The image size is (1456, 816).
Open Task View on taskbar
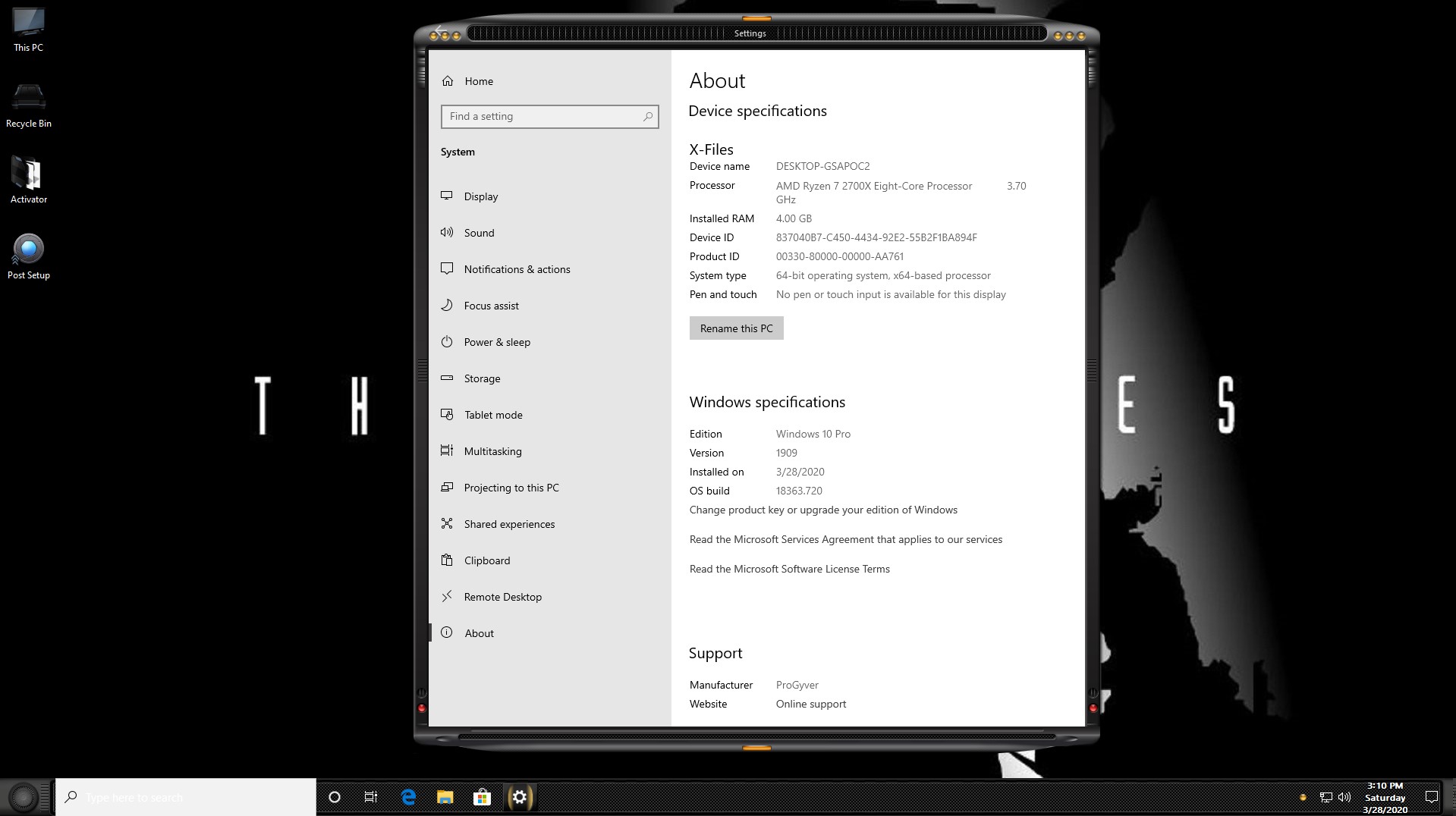(x=371, y=797)
